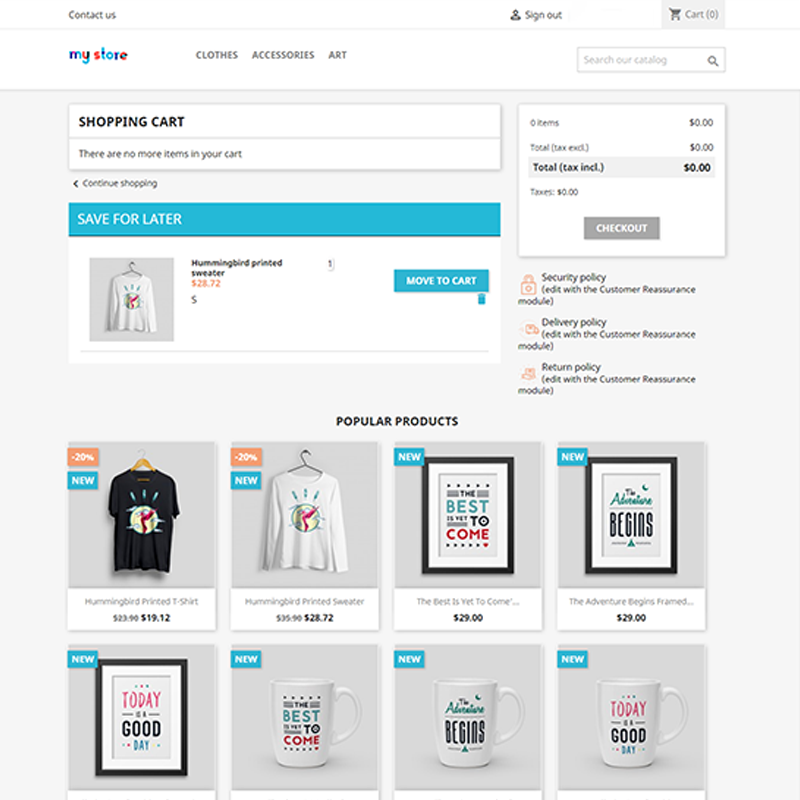Viewport: 800px width, 800px height.
Task: Click the Checkout button
Action: (621, 228)
